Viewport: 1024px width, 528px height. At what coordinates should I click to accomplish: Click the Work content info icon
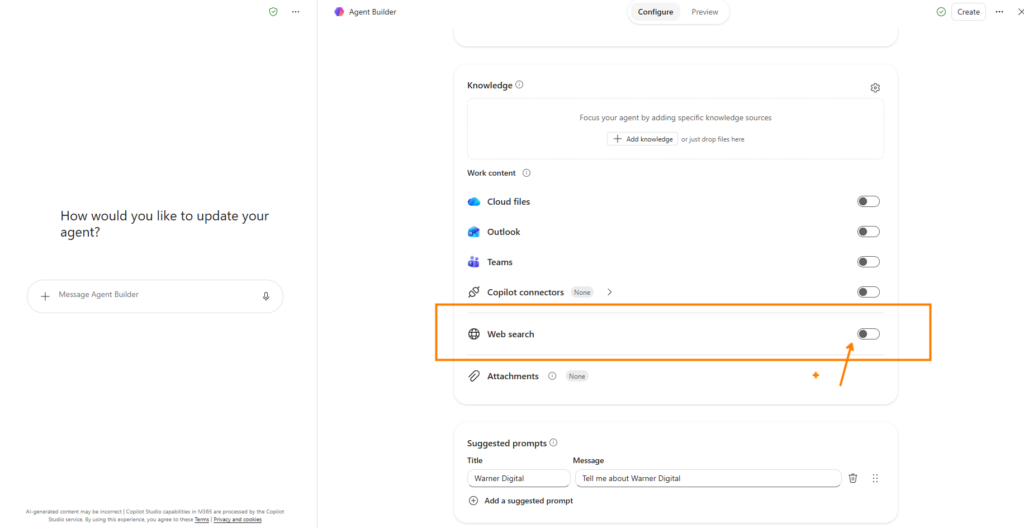pyautogui.click(x=526, y=173)
